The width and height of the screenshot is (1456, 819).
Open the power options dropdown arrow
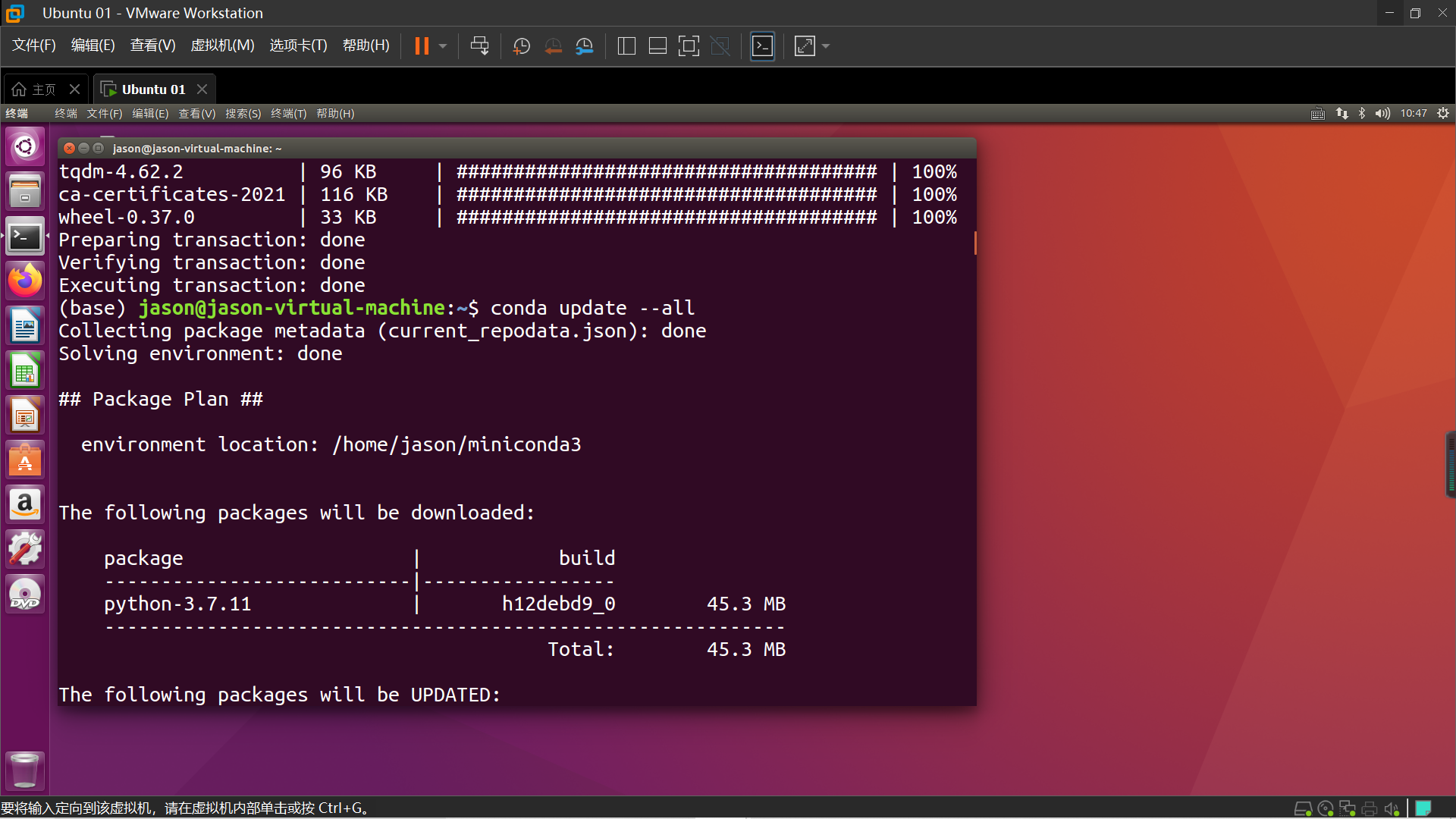[x=443, y=46]
